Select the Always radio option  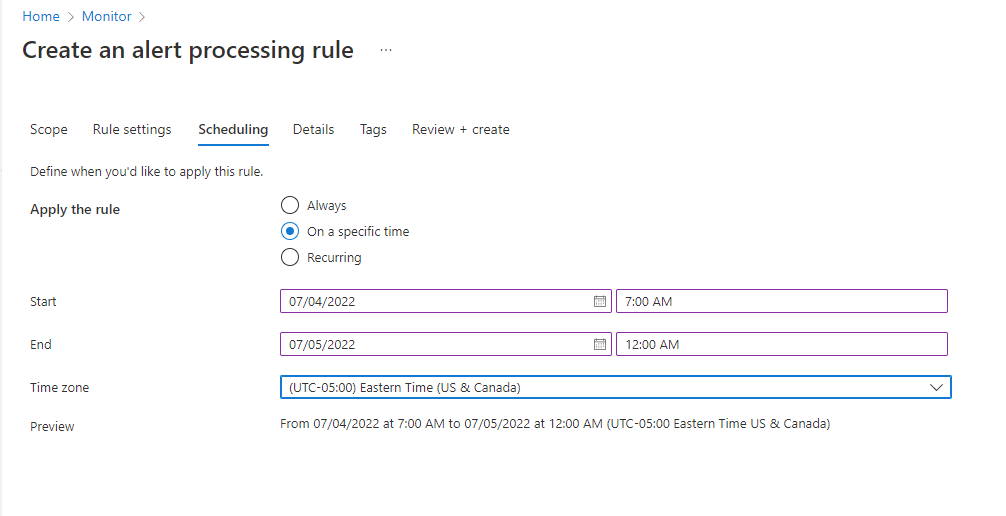[290, 205]
